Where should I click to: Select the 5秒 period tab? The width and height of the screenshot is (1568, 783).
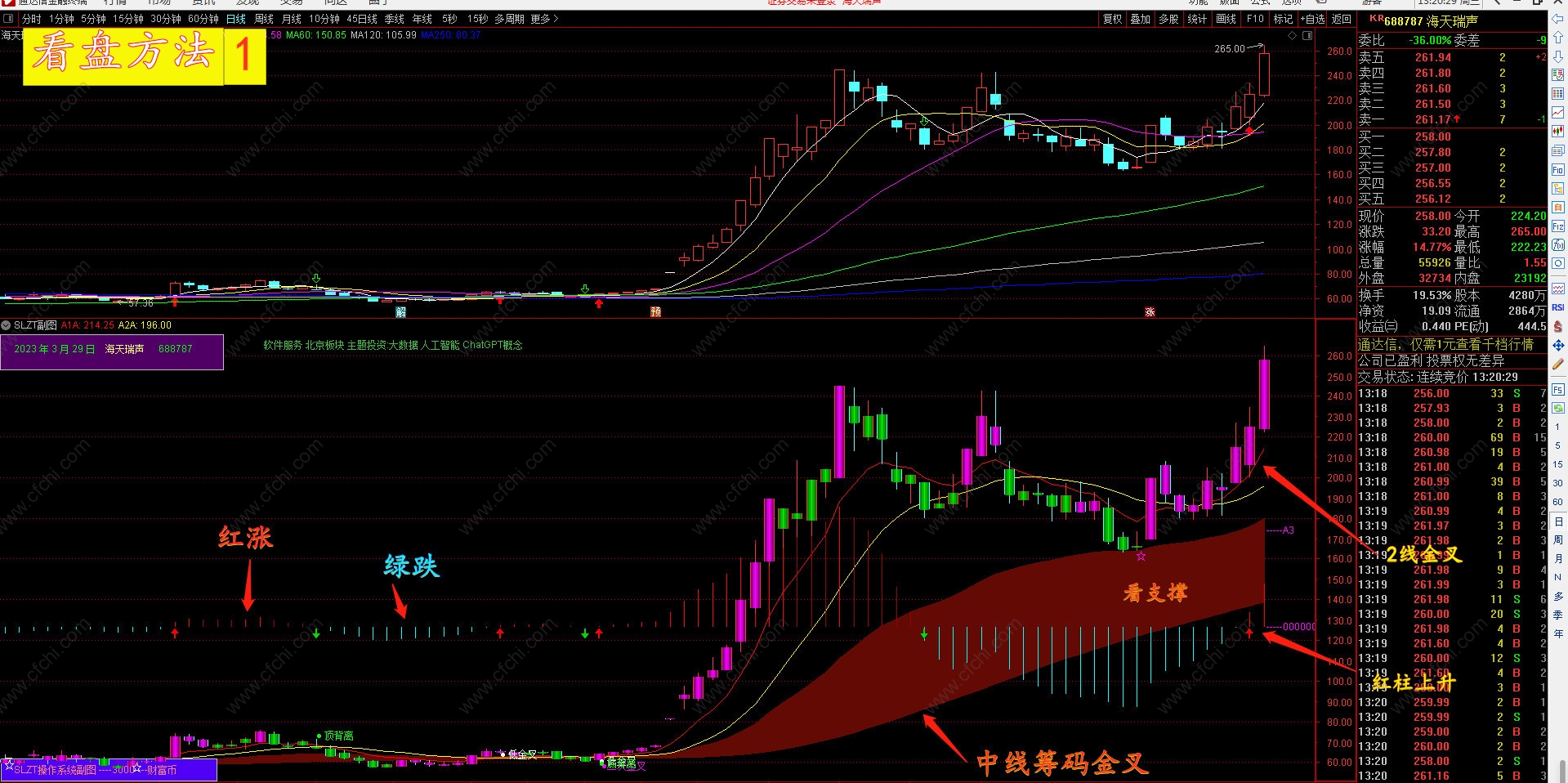point(449,19)
